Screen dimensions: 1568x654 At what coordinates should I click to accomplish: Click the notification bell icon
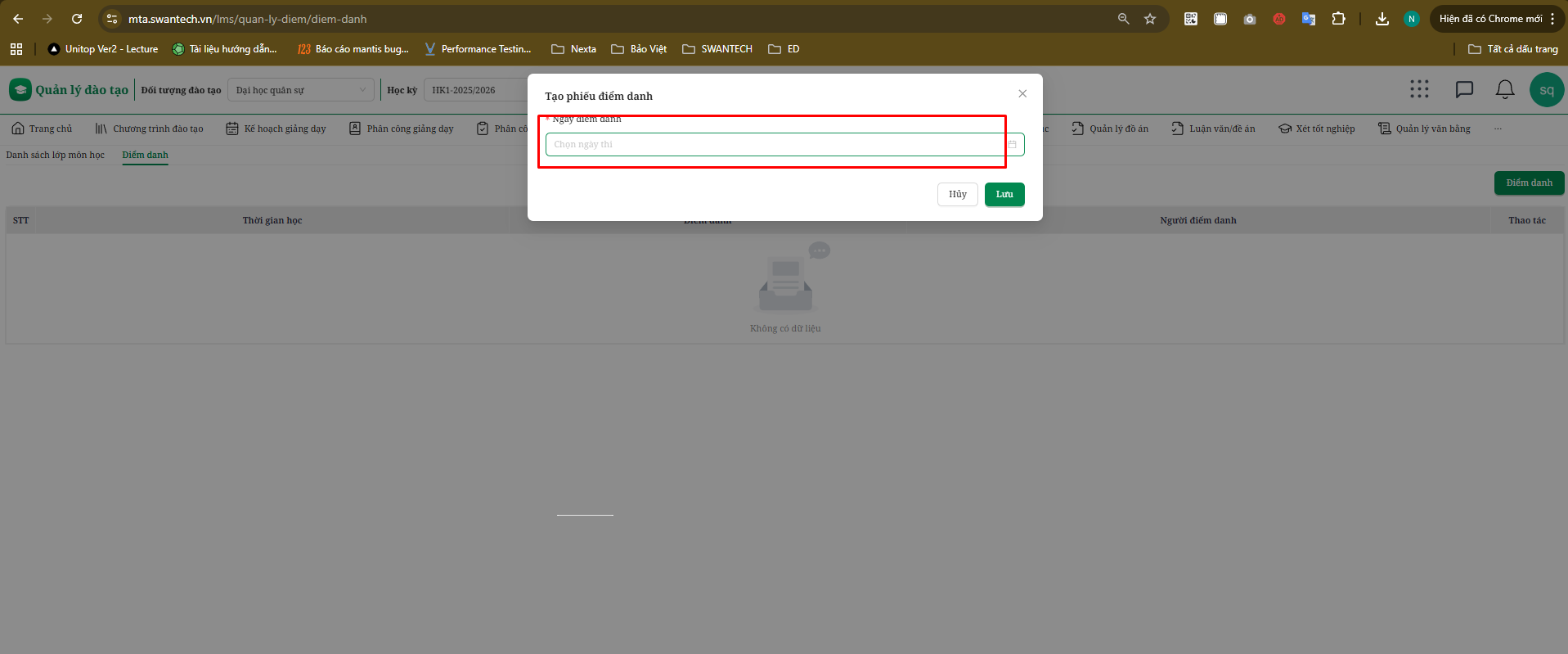[x=1504, y=90]
